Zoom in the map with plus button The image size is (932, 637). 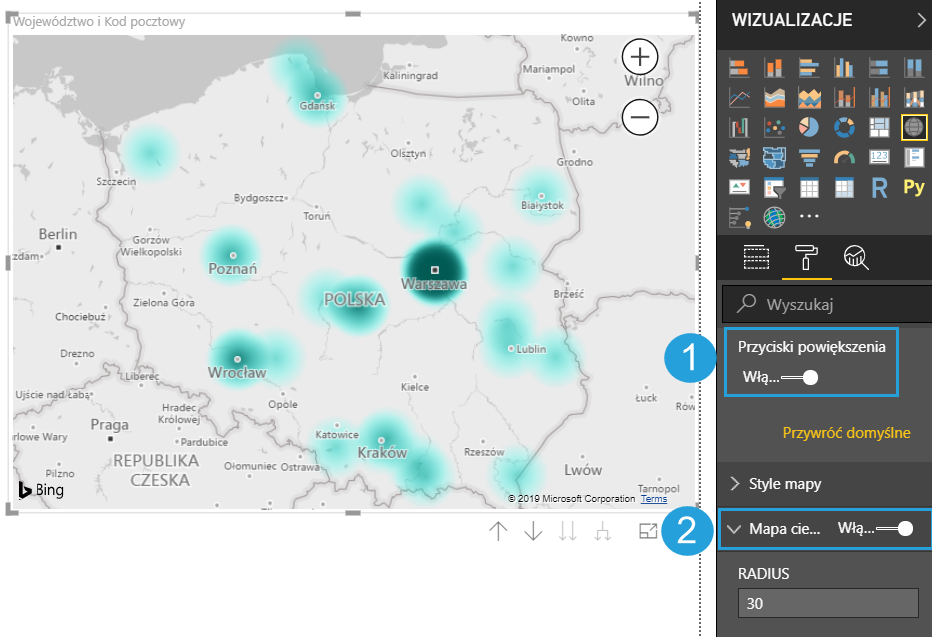[x=640, y=55]
